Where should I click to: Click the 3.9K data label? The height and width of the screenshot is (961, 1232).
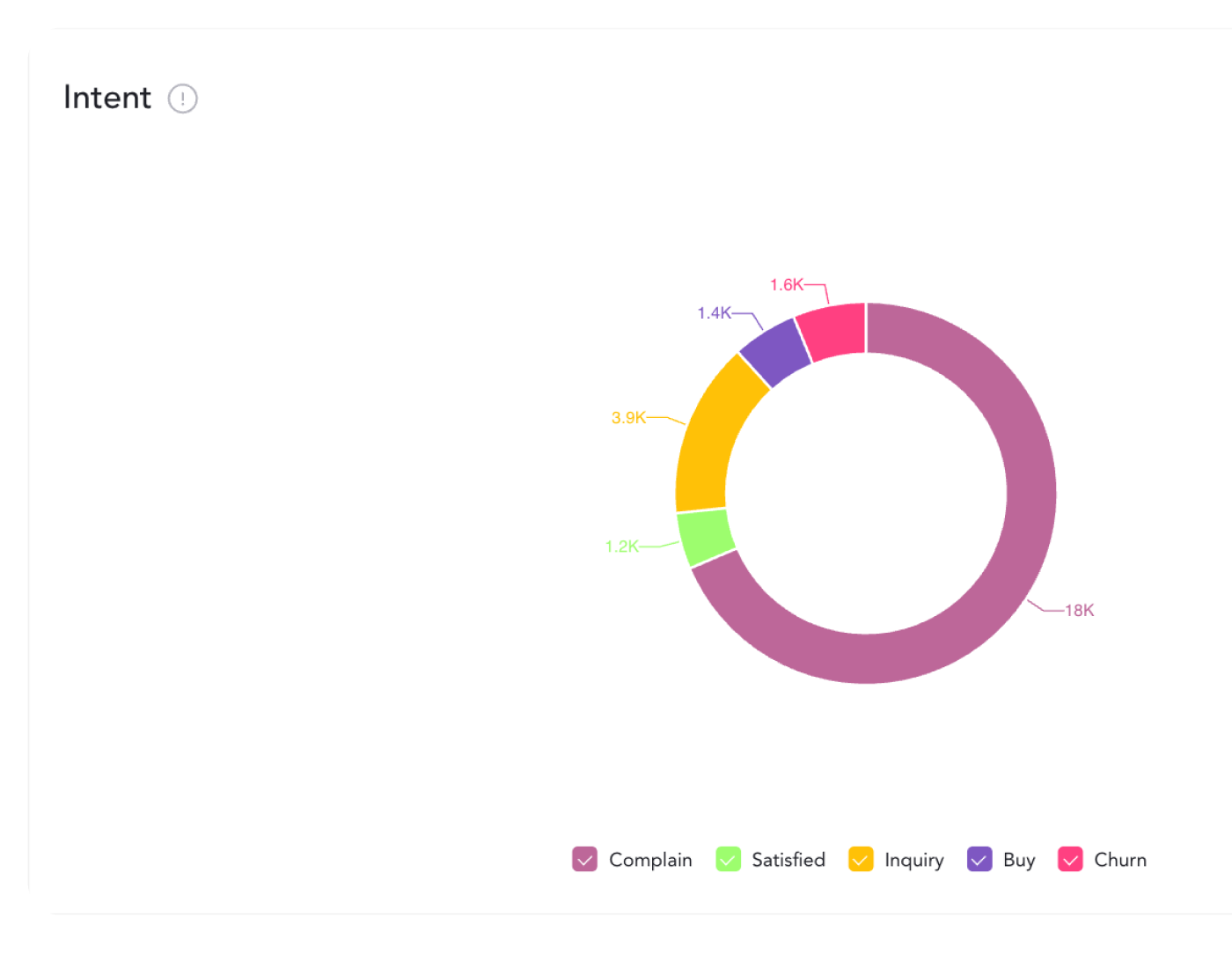pos(628,418)
